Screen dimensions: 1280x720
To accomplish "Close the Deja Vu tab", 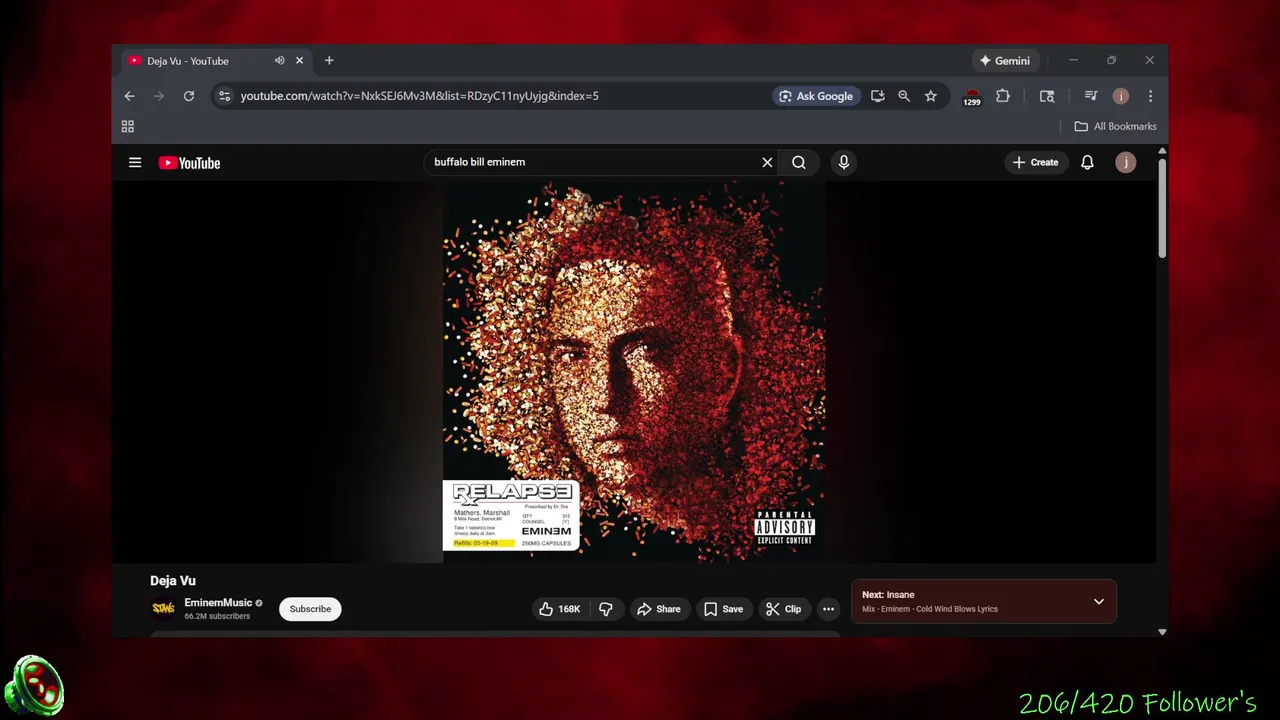I will tap(299, 61).
